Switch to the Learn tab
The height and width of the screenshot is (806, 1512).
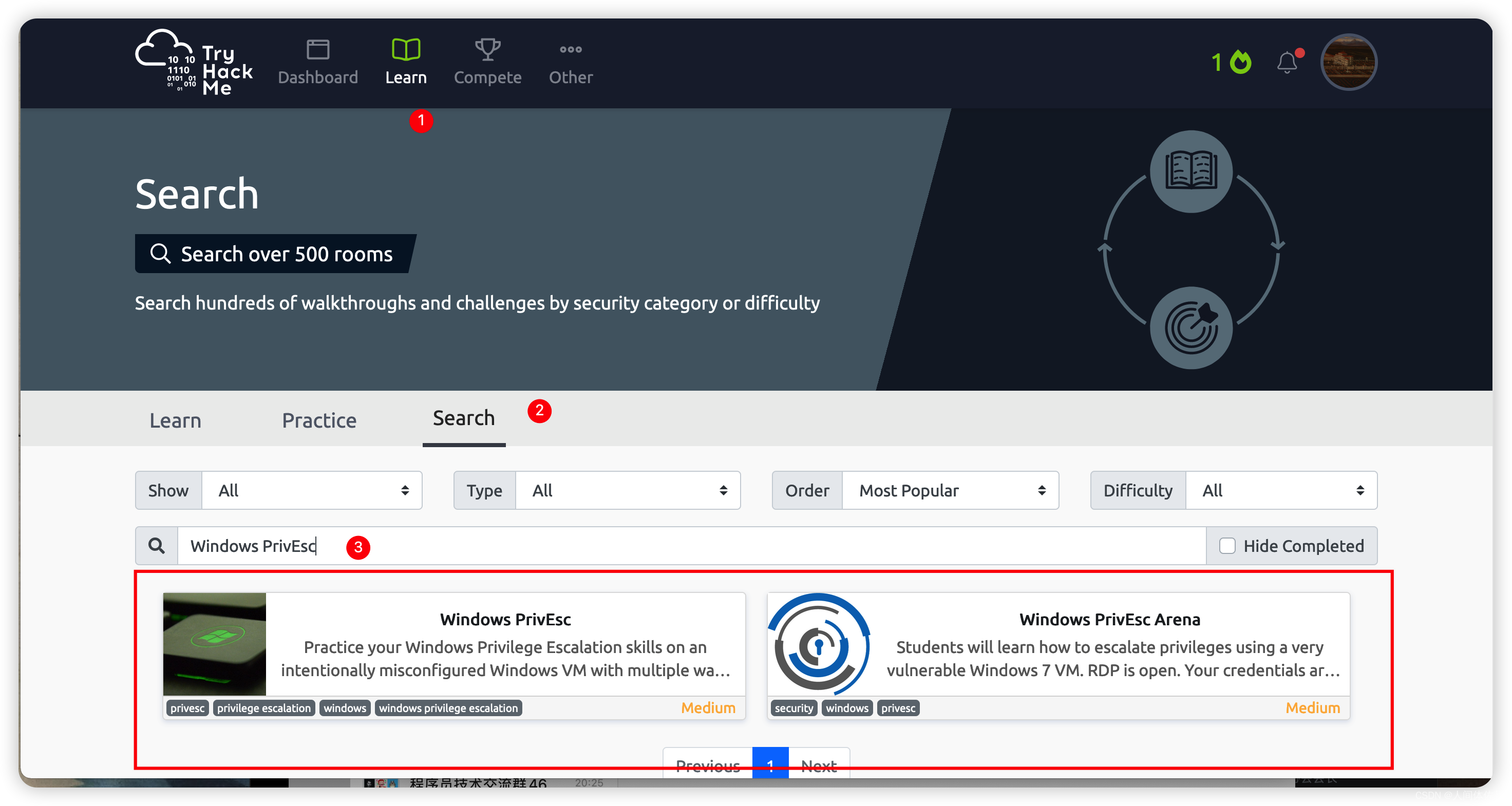pos(175,420)
